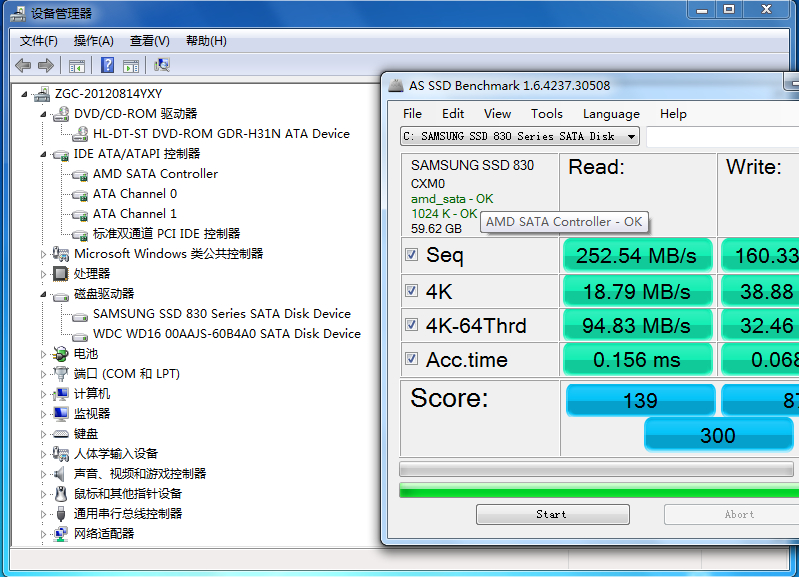This screenshot has height=577, width=799.
Task: Open the Tools menu in AS SSD Benchmark
Action: (x=547, y=114)
